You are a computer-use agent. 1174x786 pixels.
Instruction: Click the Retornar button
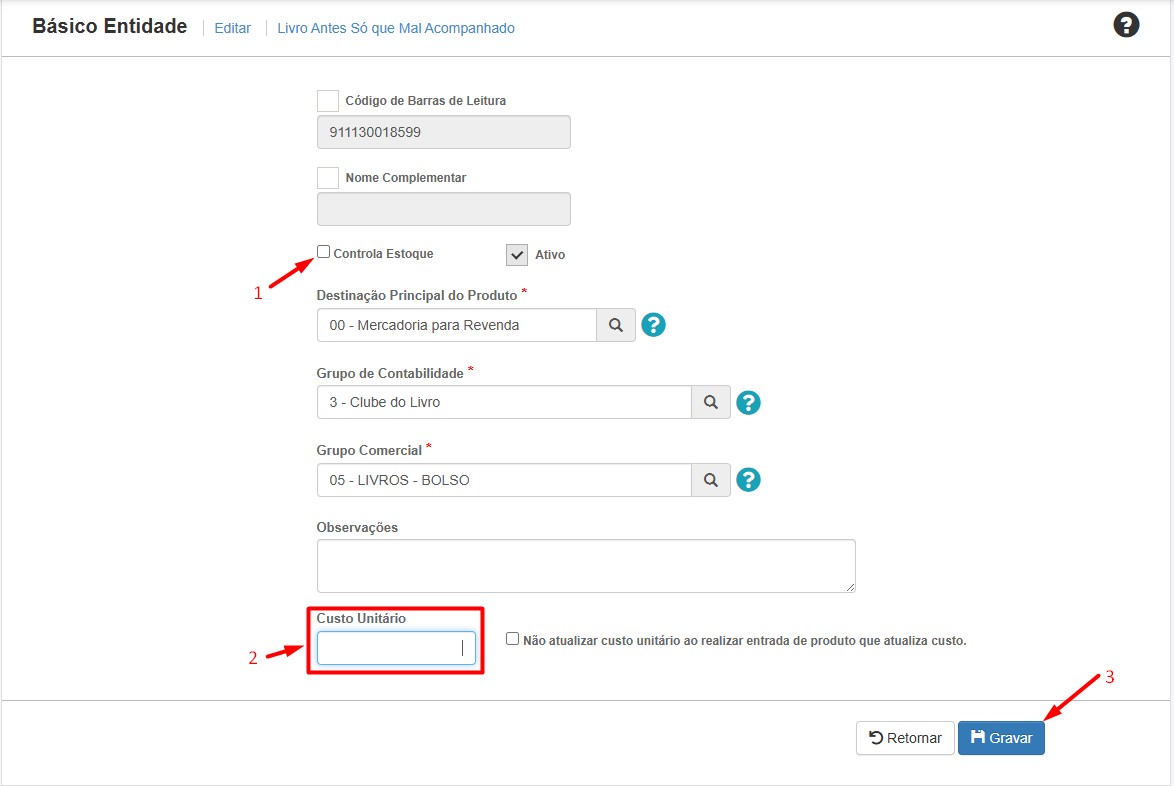[x=905, y=738]
